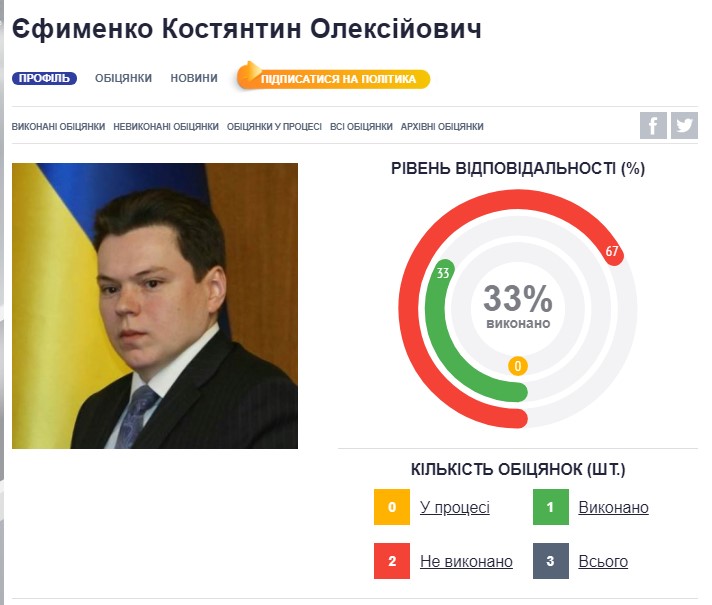The image size is (712, 605).
Task: Click the red 2 'Не виконано' badge
Action: [392, 561]
